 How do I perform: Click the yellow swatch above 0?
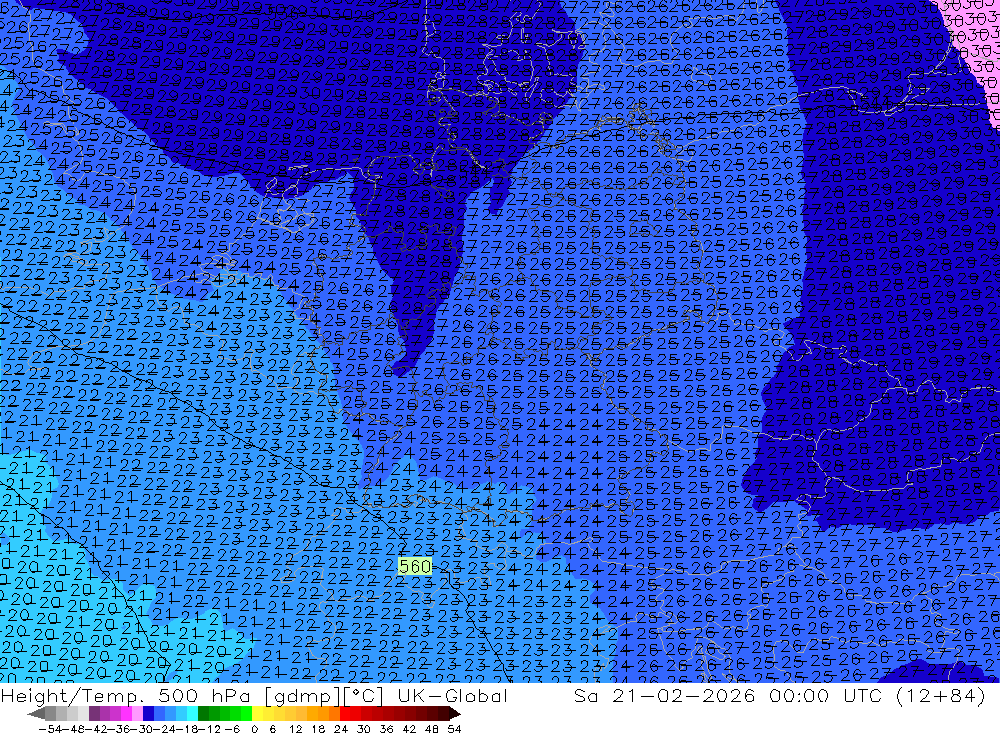click(x=258, y=714)
